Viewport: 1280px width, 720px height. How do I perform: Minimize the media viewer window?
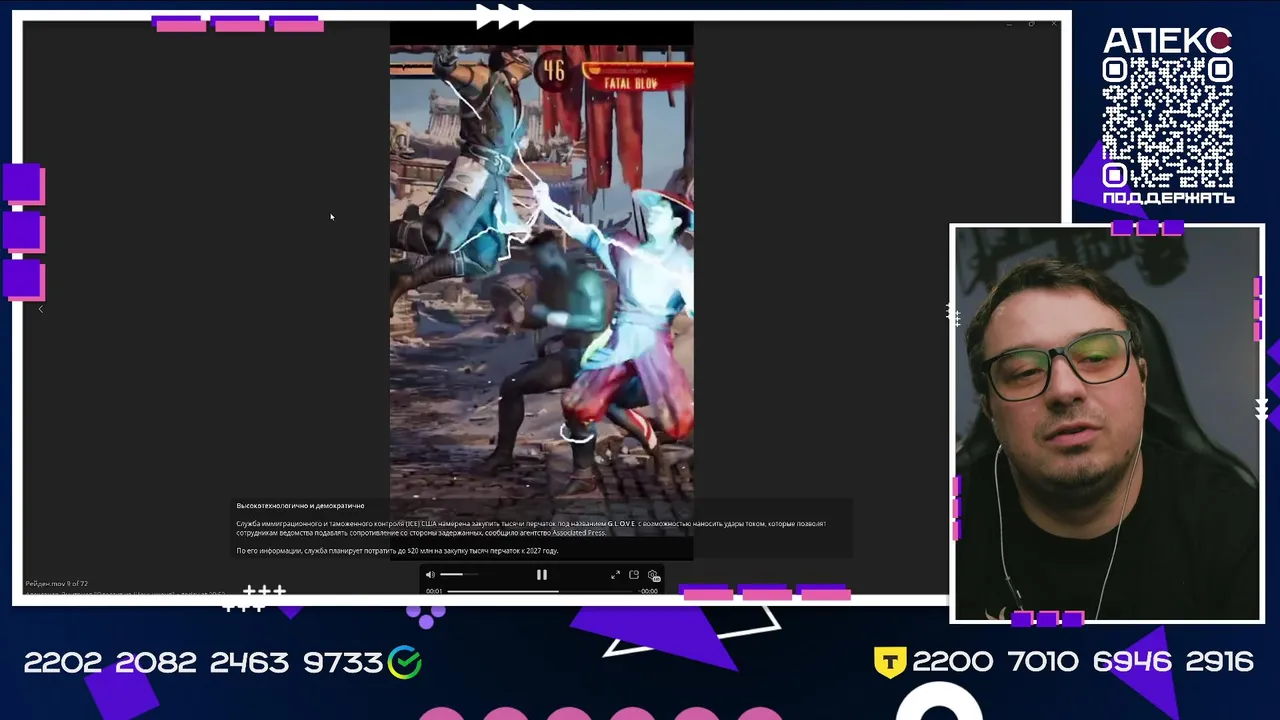[1009, 23]
